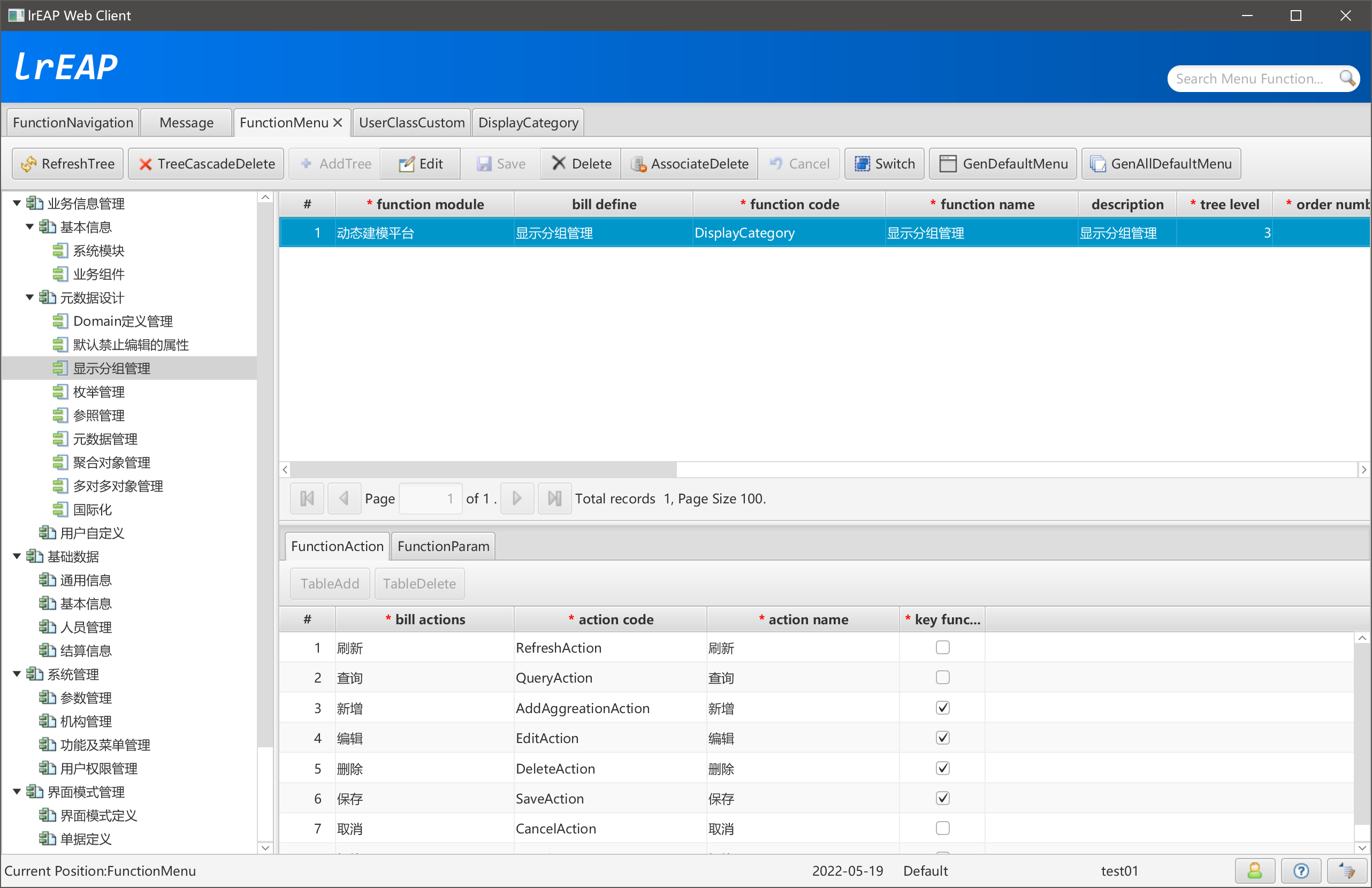Collapse the 元数据设计 tree node

click(29, 297)
